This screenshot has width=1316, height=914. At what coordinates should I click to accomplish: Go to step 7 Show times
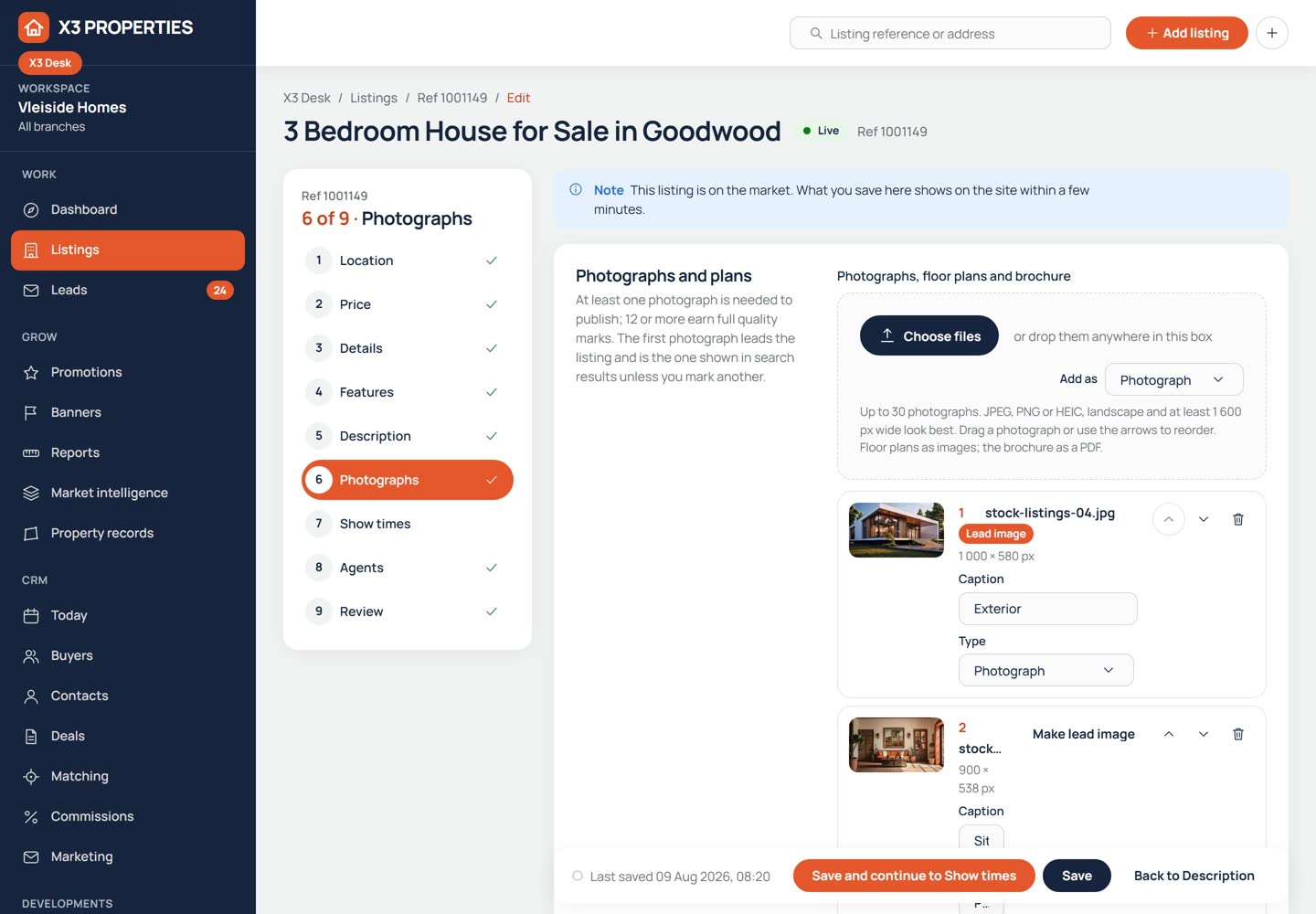click(x=408, y=524)
